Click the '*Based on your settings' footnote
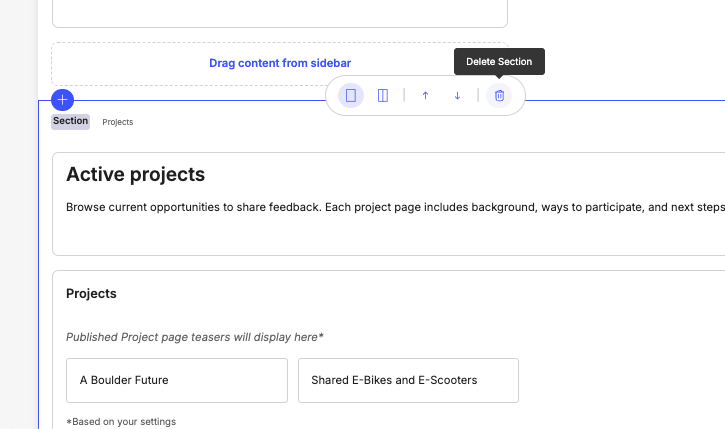 (121, 422)
